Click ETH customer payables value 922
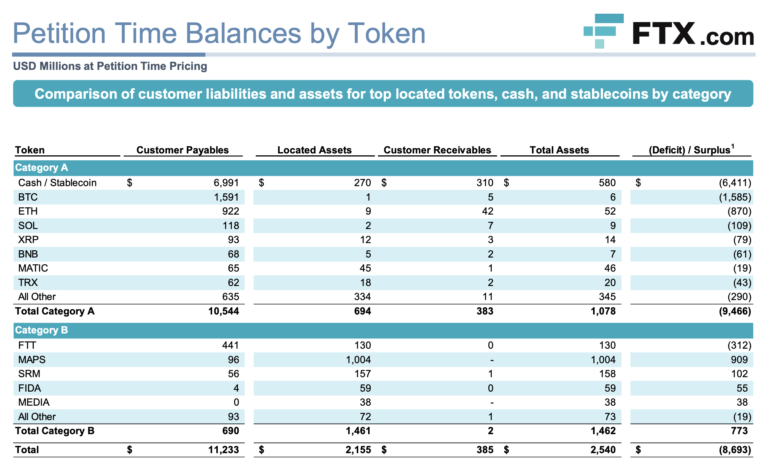This screenshot has height=471, width=768. pos(230,211)
